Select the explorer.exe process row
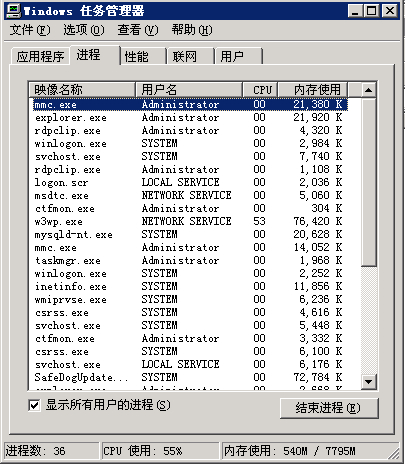The height and width of the screenshot is (464, 405). click(x=190, y=118)
